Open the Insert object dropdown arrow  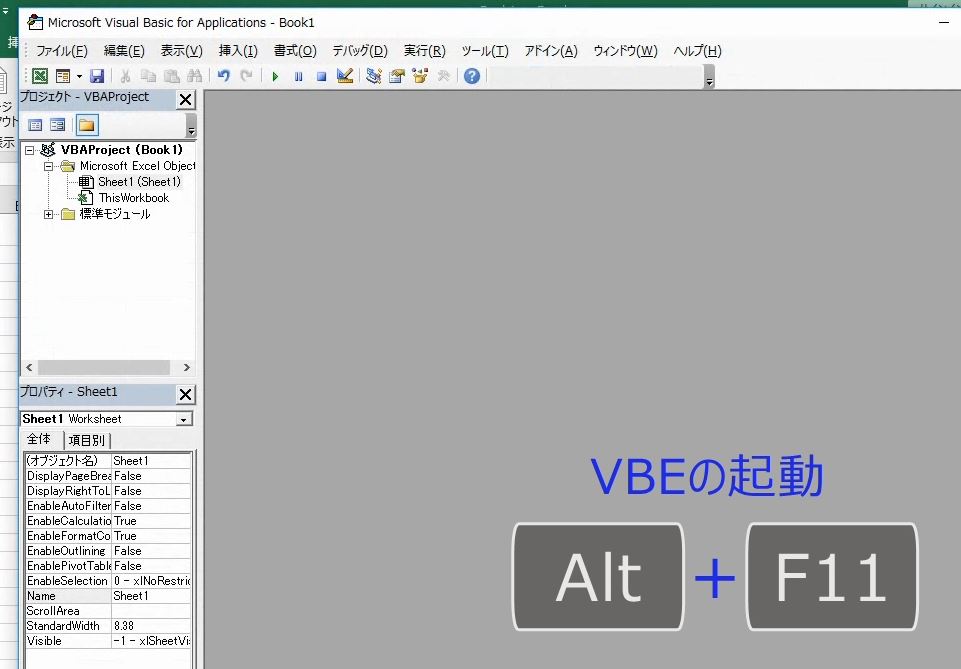pos(79,76)
